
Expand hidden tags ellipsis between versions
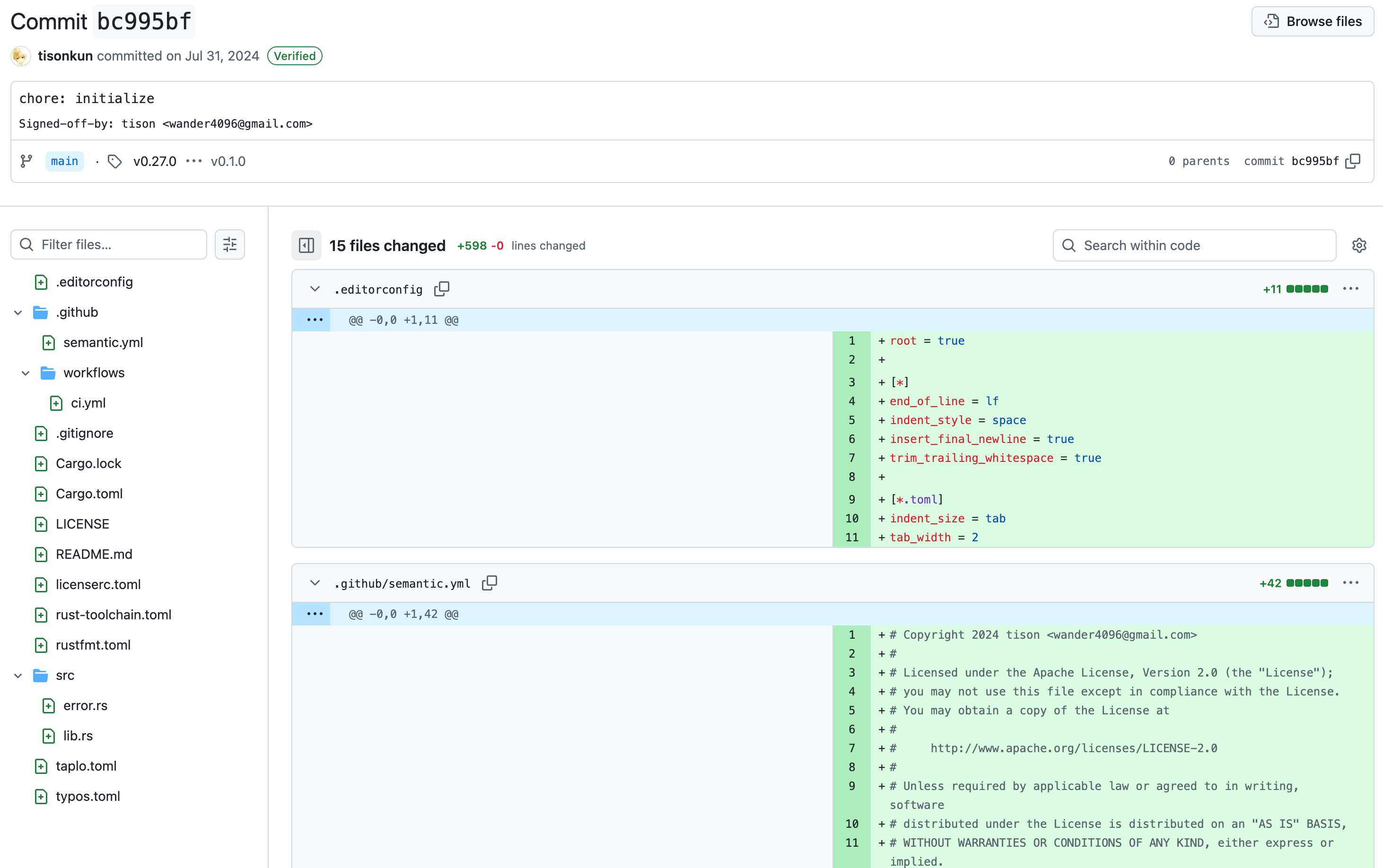193,161
